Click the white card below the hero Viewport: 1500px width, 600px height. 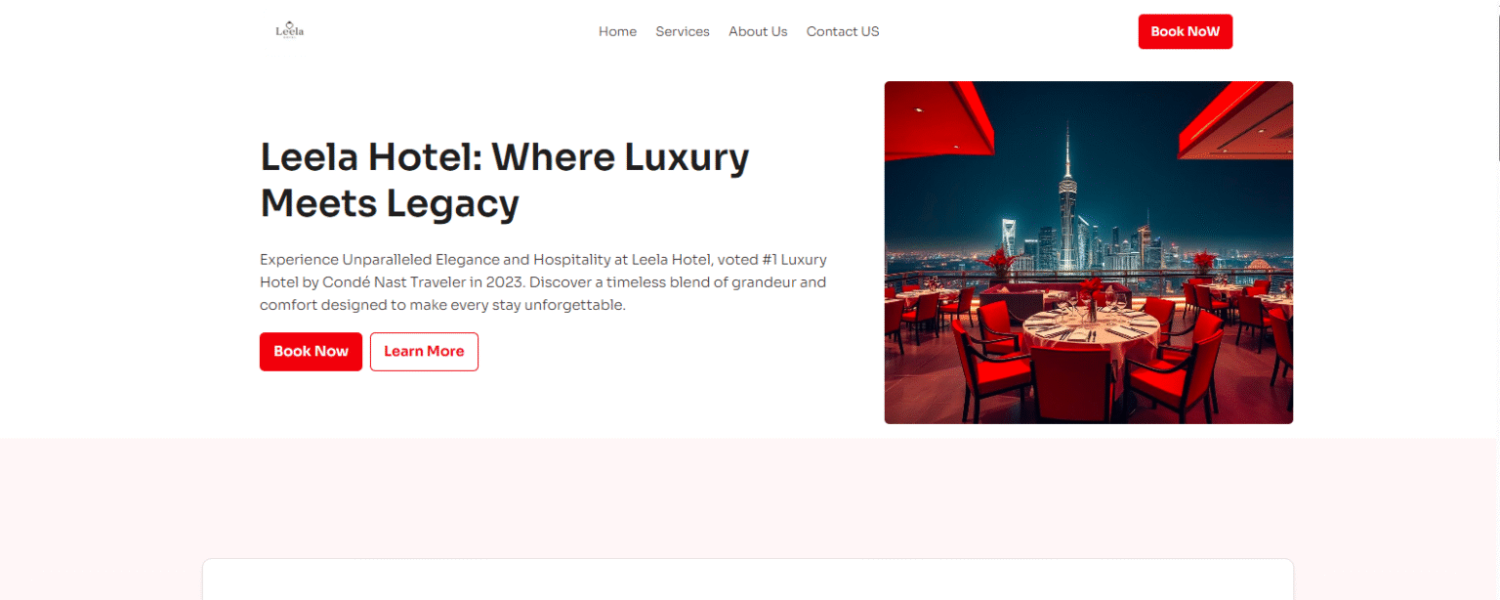pos(748,580)
